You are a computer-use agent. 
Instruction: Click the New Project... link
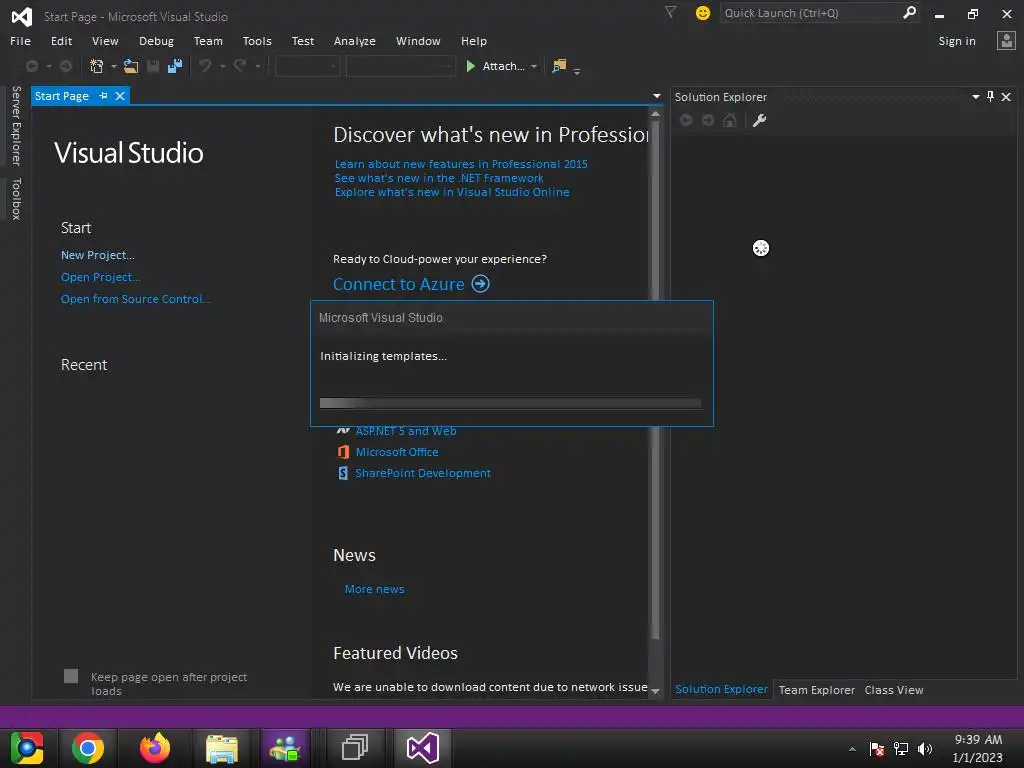pyautogui.click(x=98, y=255)
